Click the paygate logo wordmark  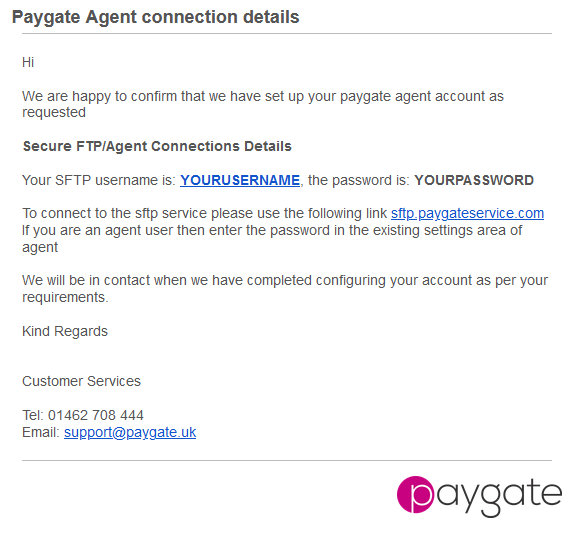(x=479, y=496)
